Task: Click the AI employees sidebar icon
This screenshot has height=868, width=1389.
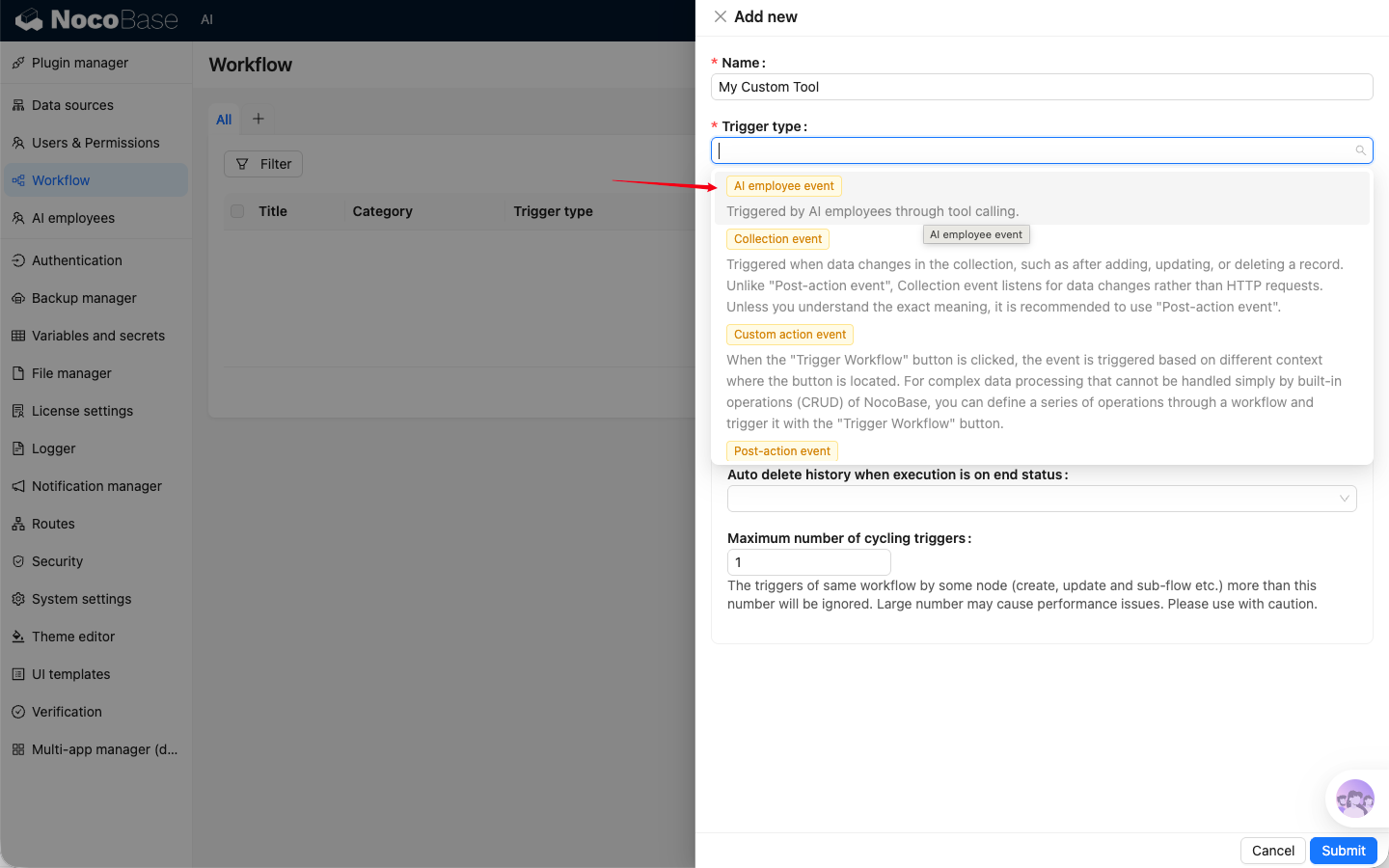Action: 18,218
